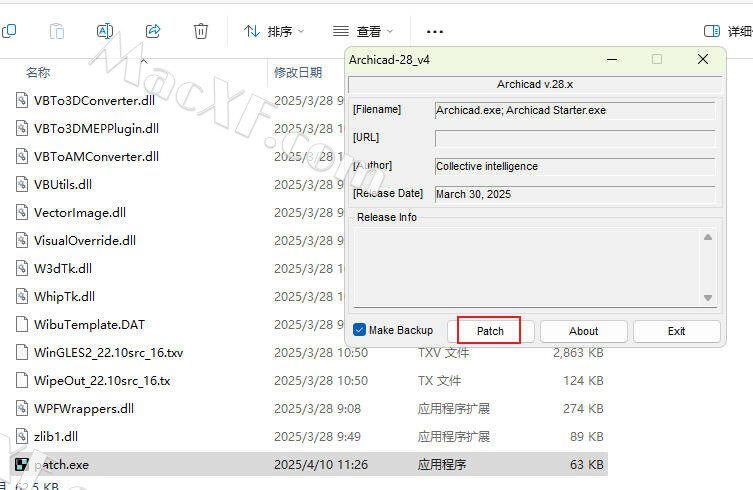Image resolution: width=753 pixels, height=490 pixels.
Task: Sort by the 修改日期 column header
Action: click(x=298, y=73)
